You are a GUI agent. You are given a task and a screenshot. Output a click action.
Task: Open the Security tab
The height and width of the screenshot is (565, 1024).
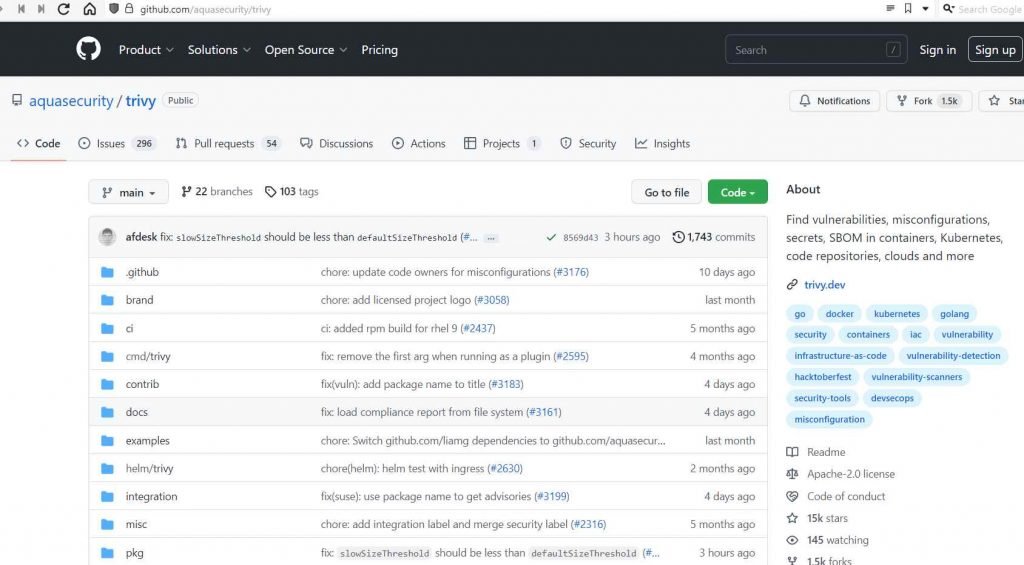pos(588,144)
